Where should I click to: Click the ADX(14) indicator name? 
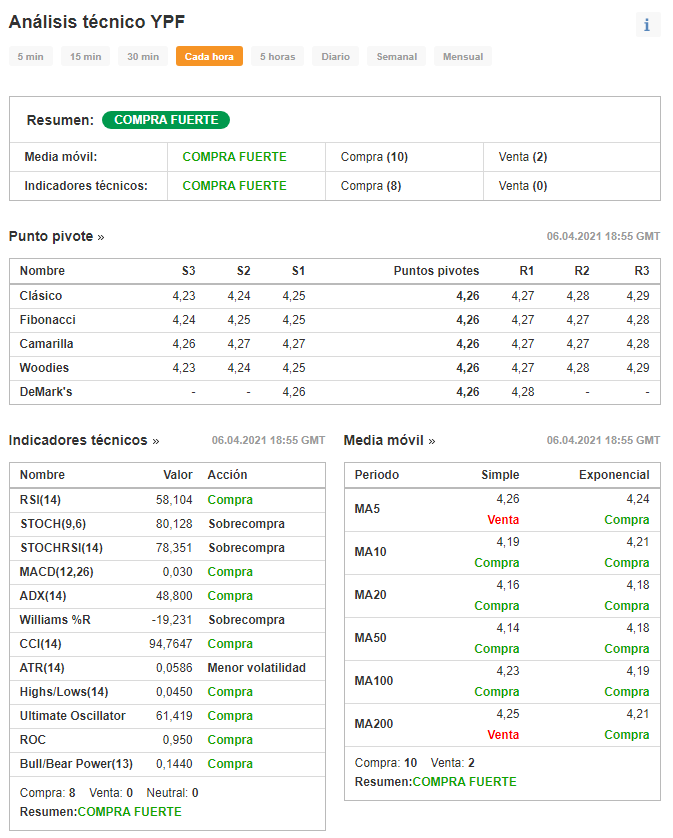tap(43, 595)
